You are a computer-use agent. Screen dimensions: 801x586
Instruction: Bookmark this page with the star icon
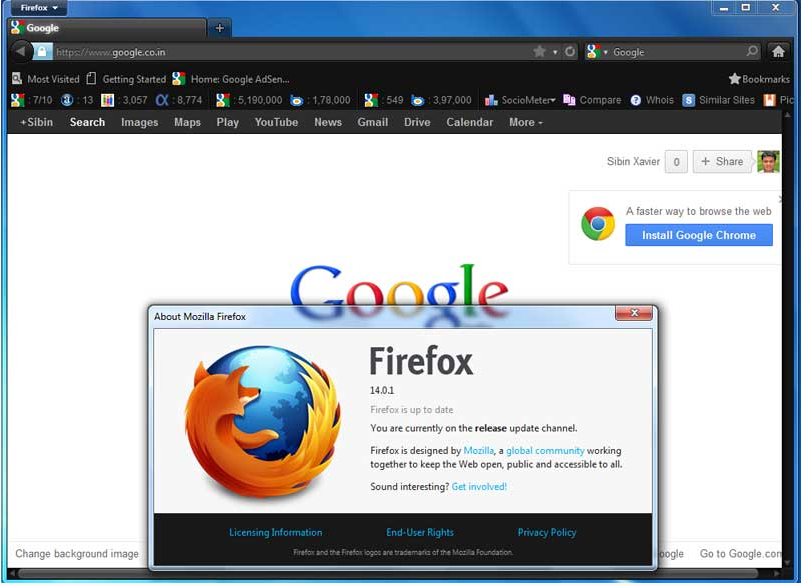(x=539, y=52)
